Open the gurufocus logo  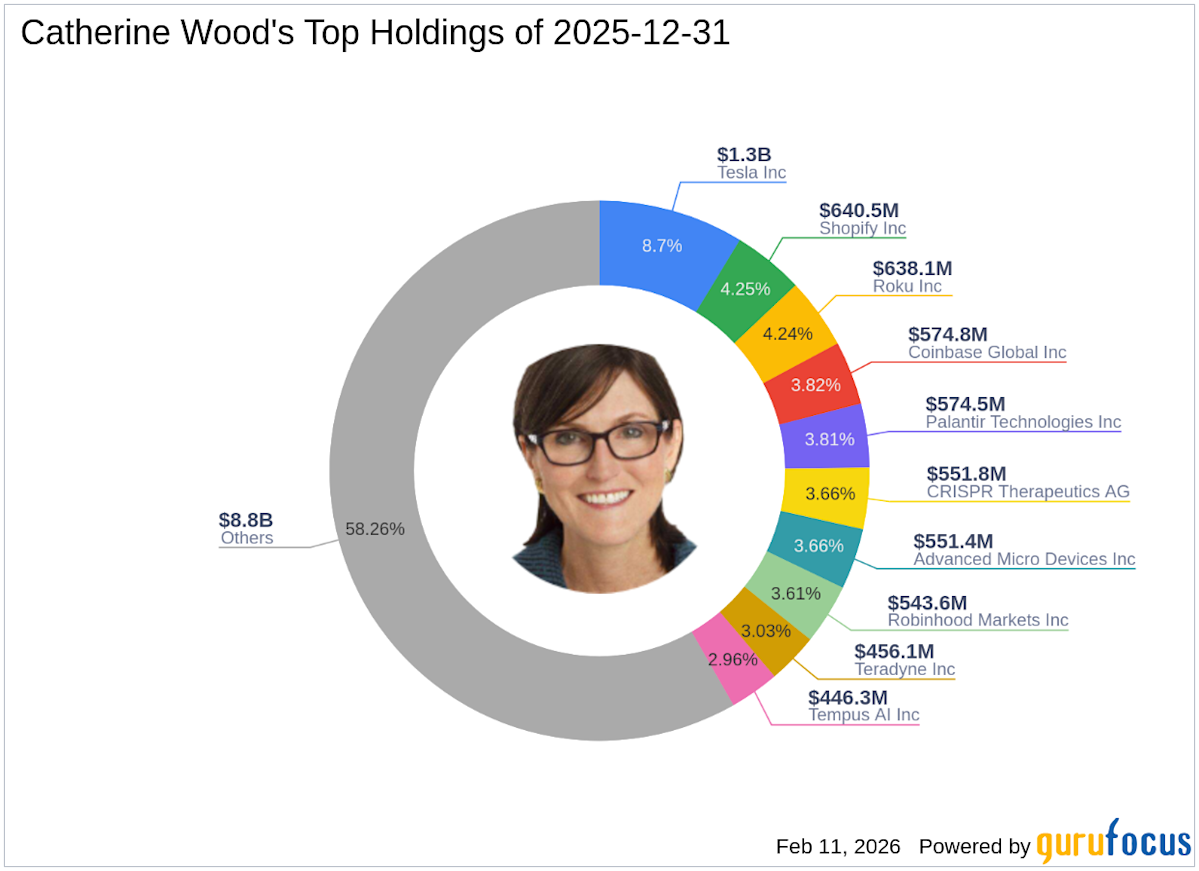(x=1112, y=845)
